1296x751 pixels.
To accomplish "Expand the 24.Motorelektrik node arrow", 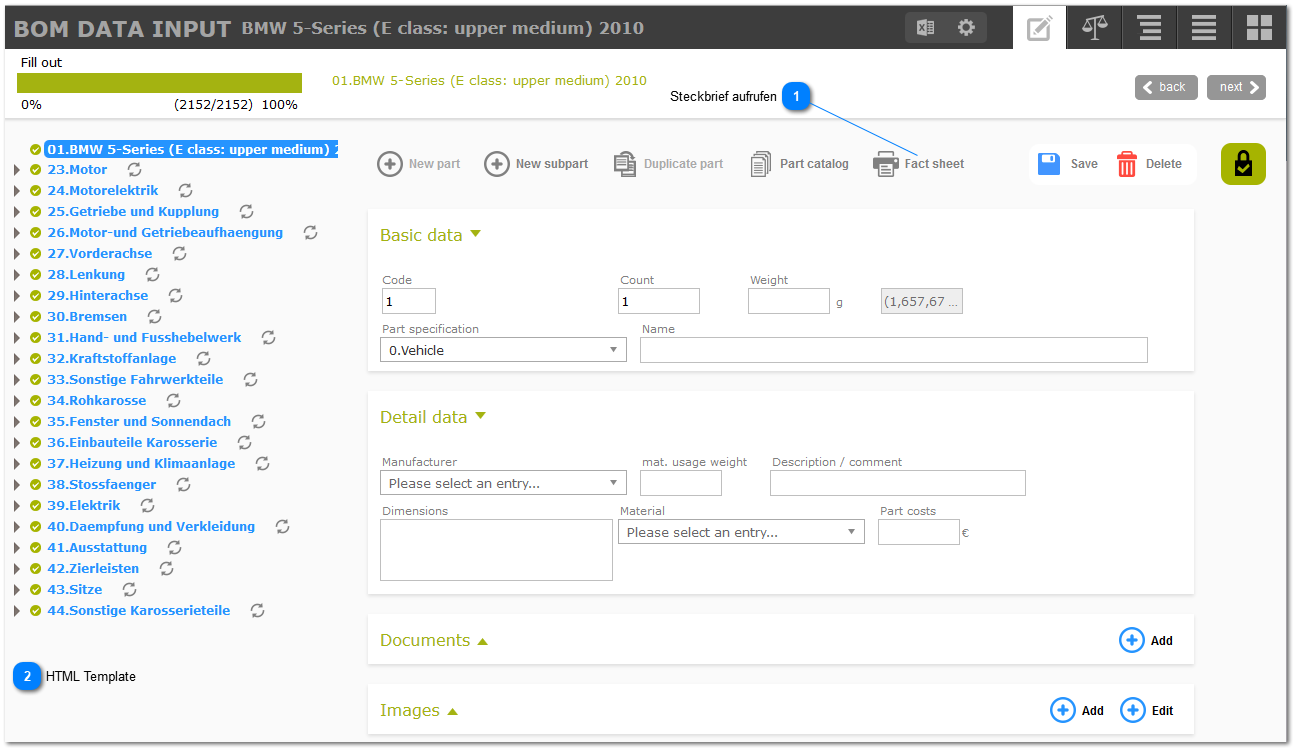I will point(17,191).
